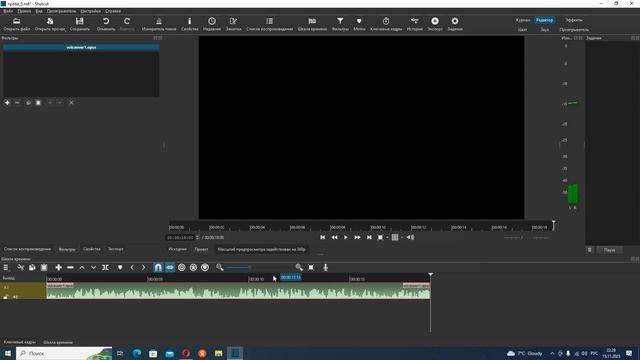Select the Editor layout button
The image size is (640, 360).
(x=544, y=20)
